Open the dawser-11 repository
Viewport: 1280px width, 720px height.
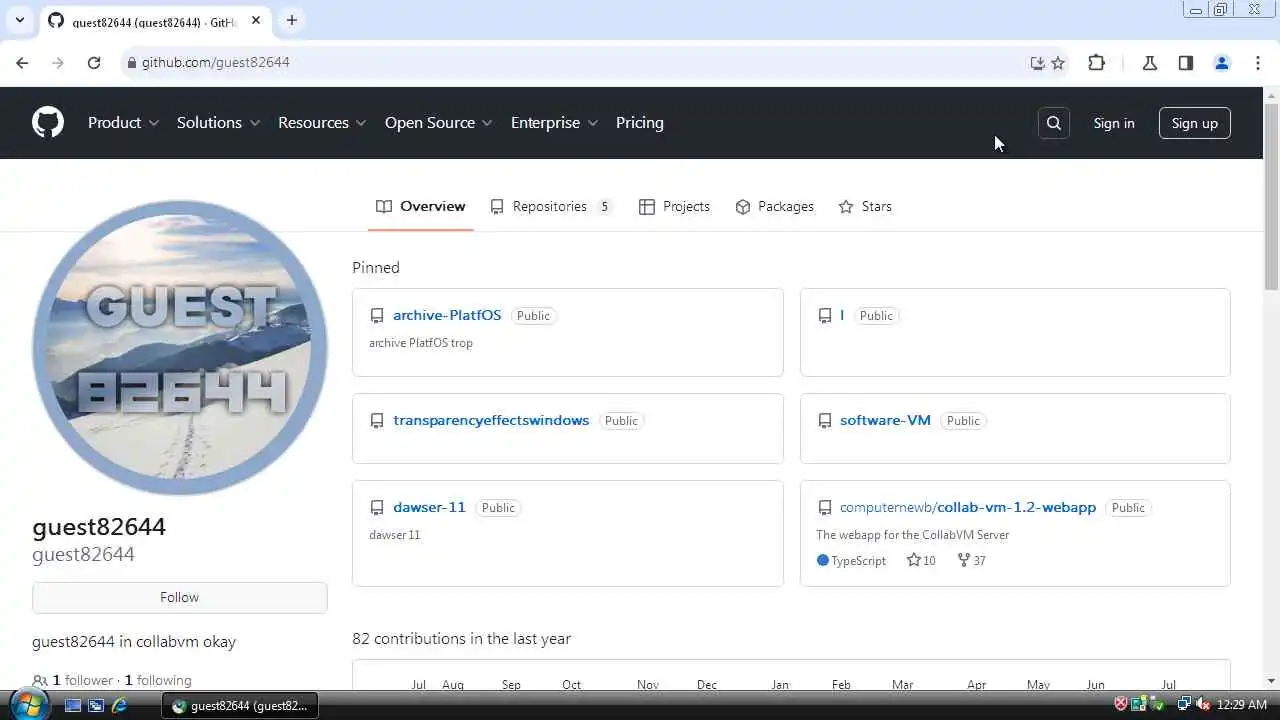[x=429, y=507]
